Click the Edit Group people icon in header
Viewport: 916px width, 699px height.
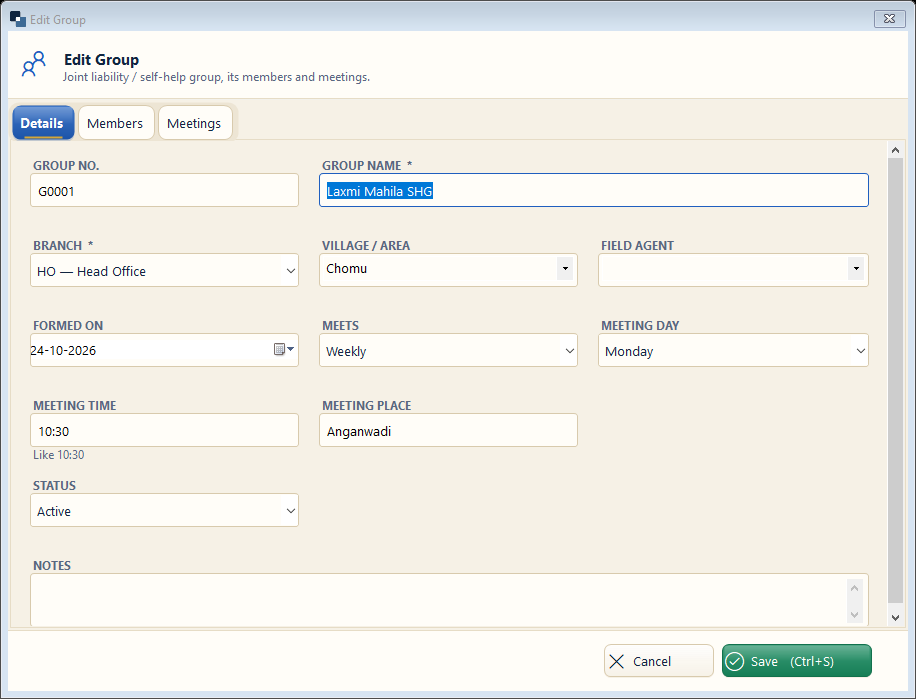34,64
